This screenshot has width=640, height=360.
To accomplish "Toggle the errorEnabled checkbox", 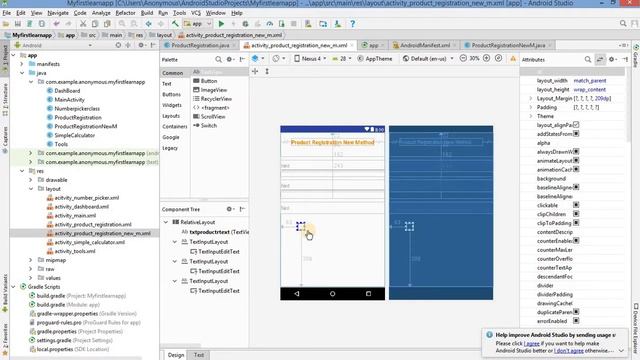I will [576, 321].
